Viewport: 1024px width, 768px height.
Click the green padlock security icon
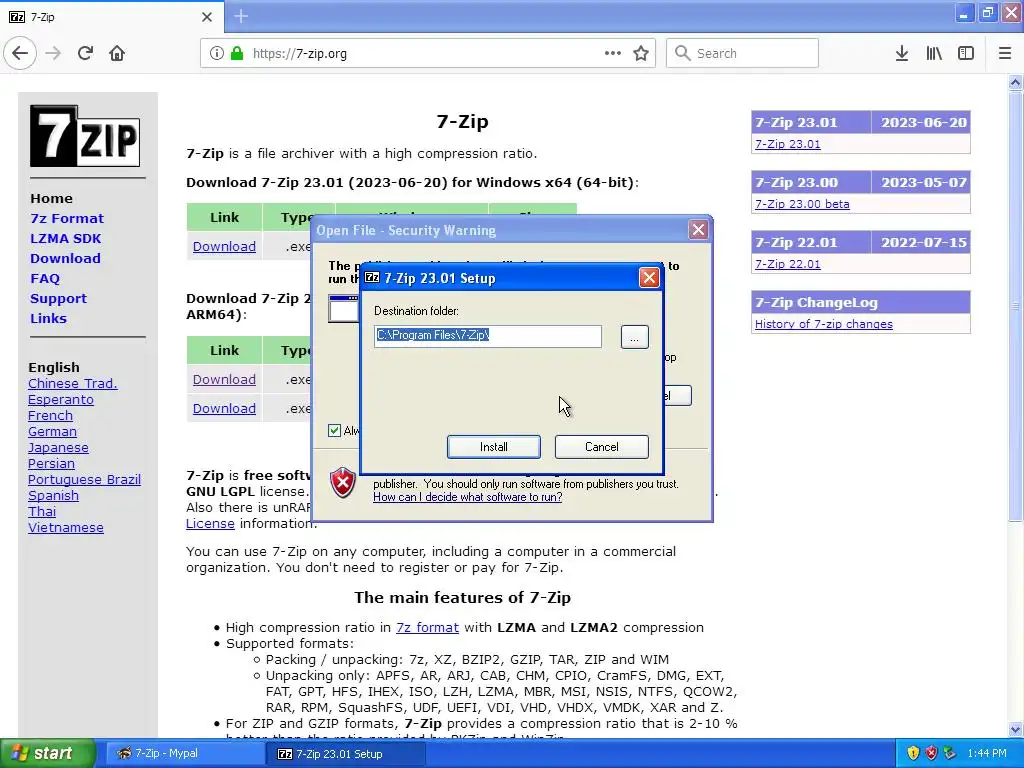click(237, 53)
